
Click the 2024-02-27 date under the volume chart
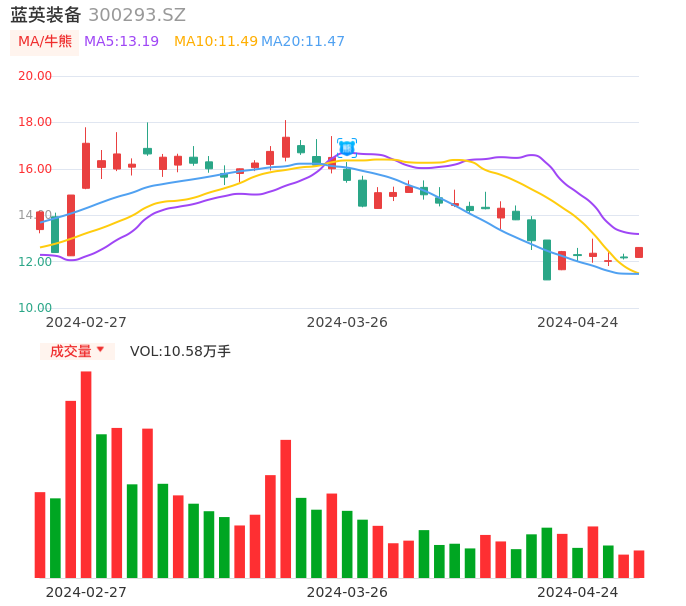click(x=86, y=592)
